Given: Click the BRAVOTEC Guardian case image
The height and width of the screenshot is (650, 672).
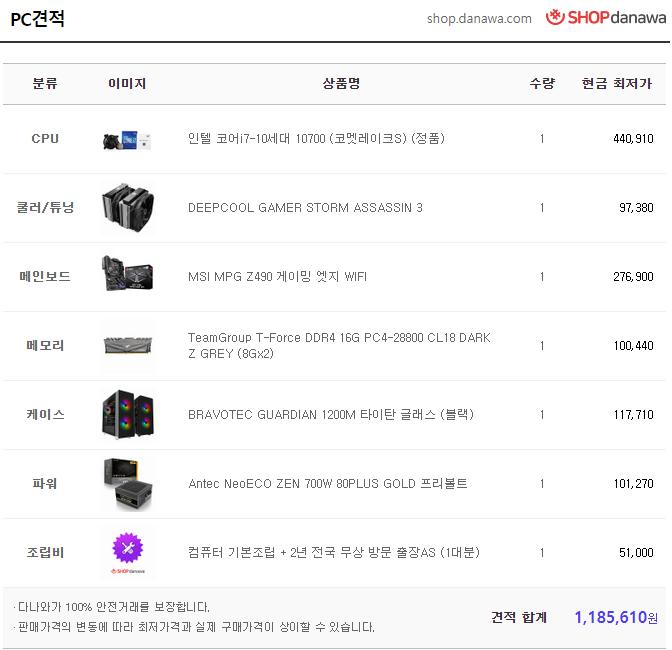Looking at the screenshot, I should [x=128, y=414].
